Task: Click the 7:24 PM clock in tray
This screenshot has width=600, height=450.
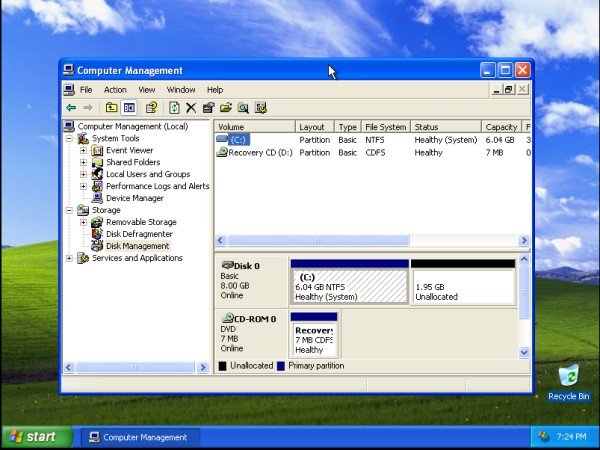Action: tap(572, 437)
